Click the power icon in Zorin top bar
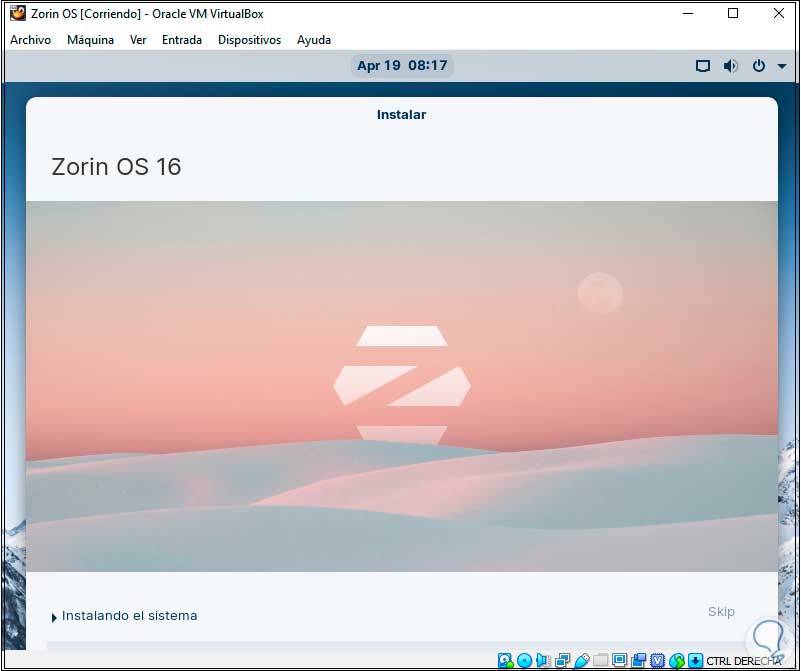The image size is (801, 671). click(759, 66)
